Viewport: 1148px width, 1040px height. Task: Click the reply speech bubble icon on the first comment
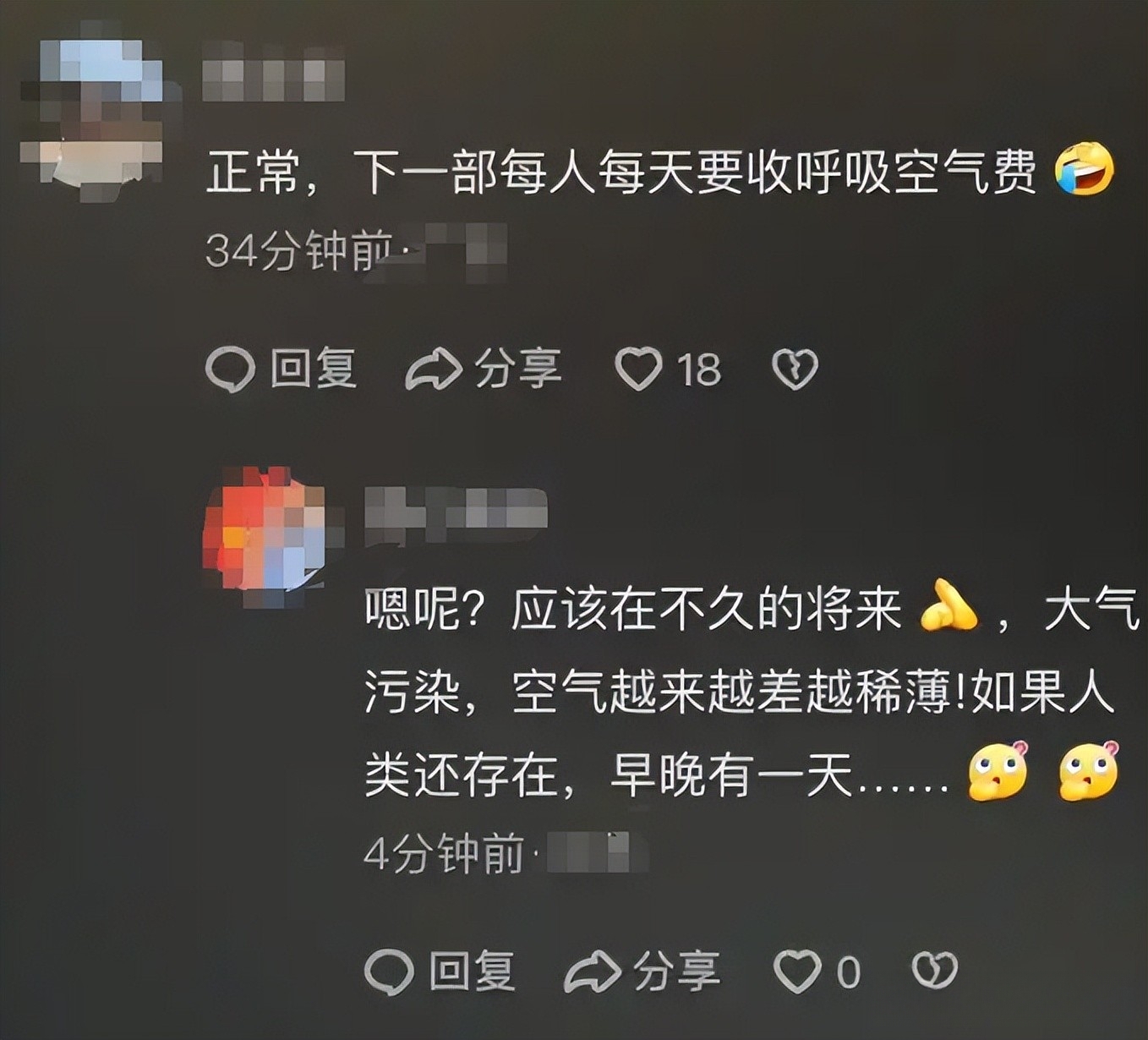pos(230,369)
